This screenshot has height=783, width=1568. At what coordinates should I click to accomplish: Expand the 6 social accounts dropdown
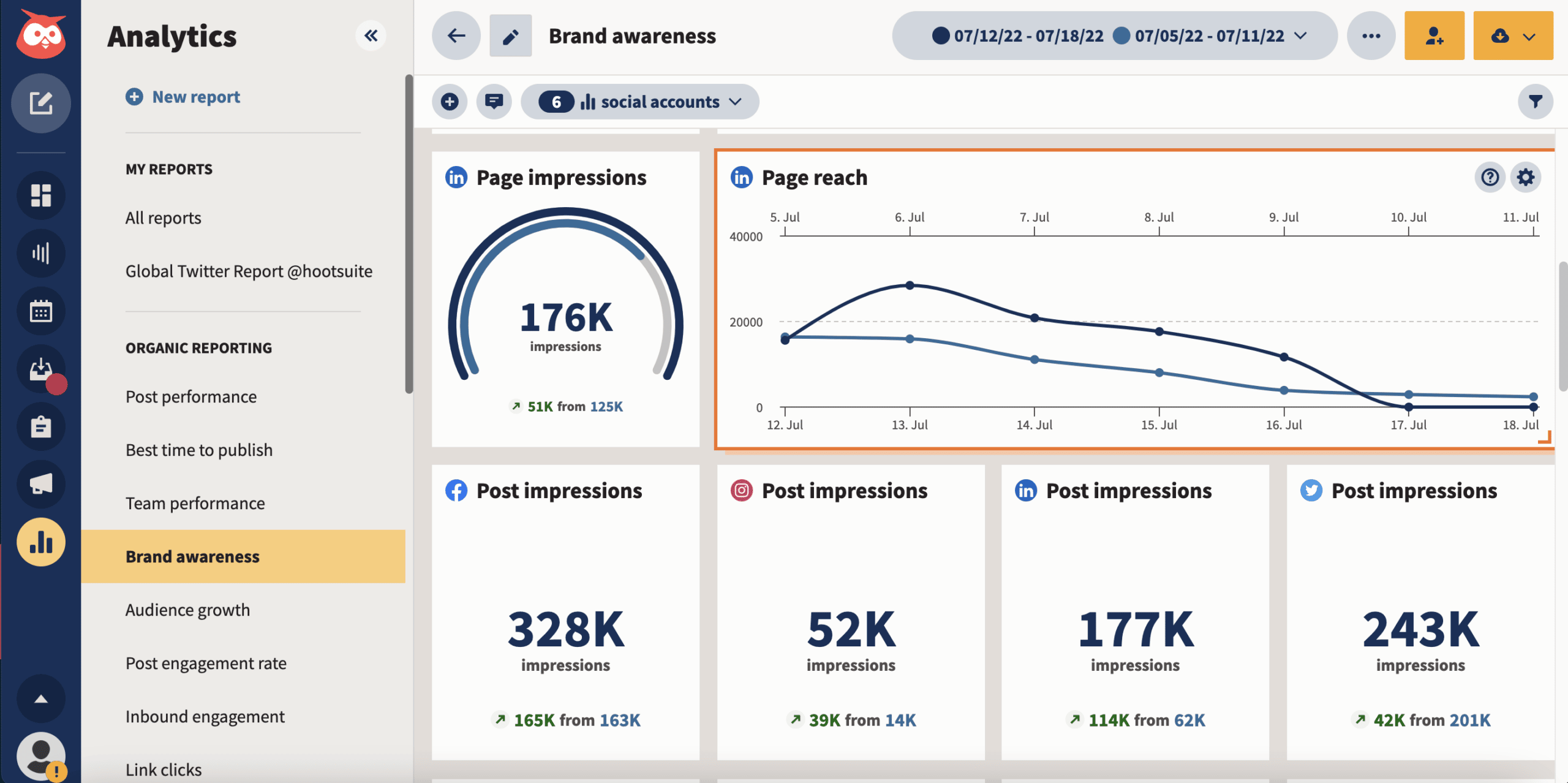[639, 102]
